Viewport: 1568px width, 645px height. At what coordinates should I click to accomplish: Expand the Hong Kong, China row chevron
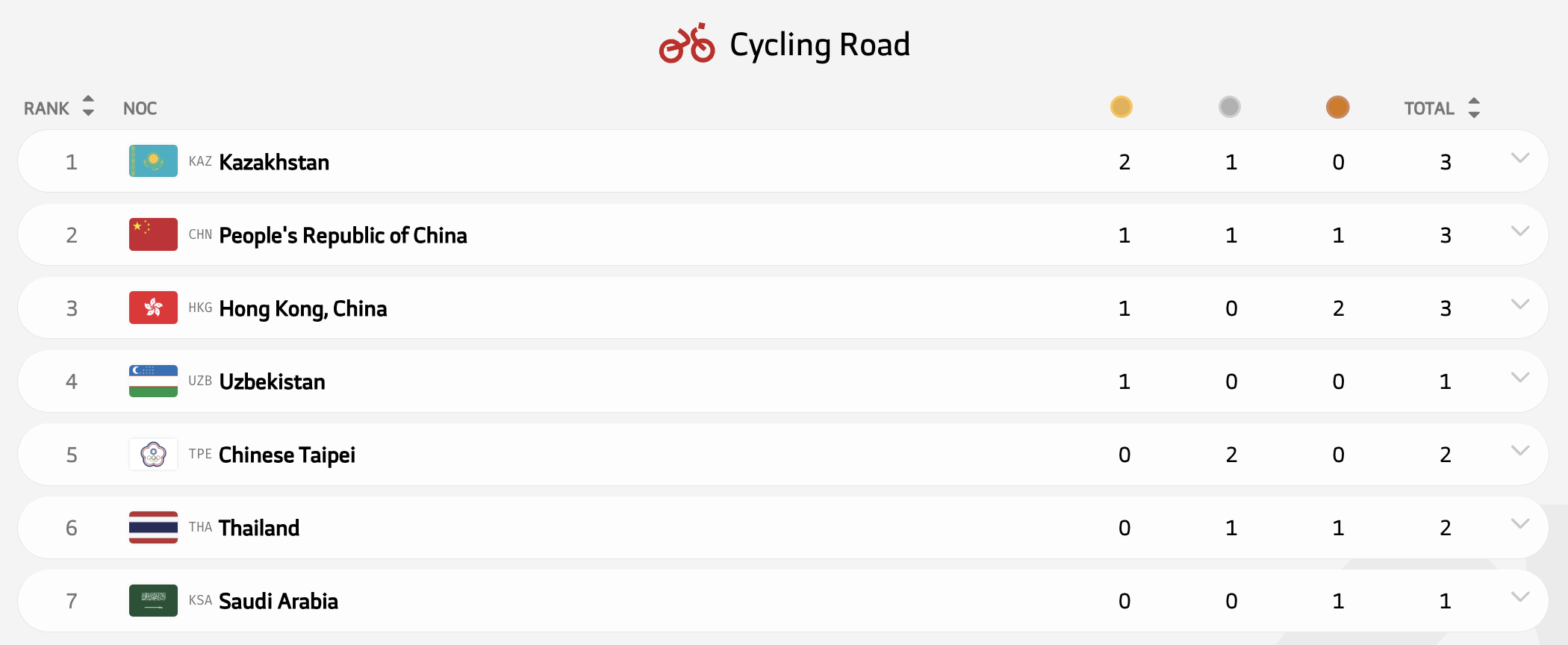click(1519, 304)
